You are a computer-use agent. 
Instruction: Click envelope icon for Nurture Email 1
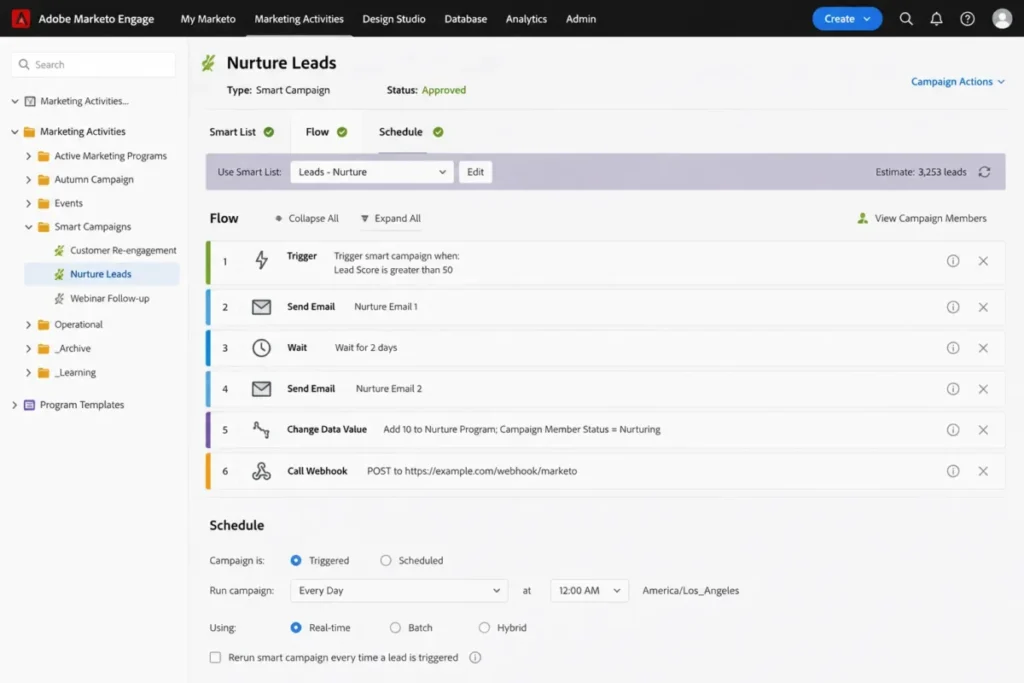(261, 307)
